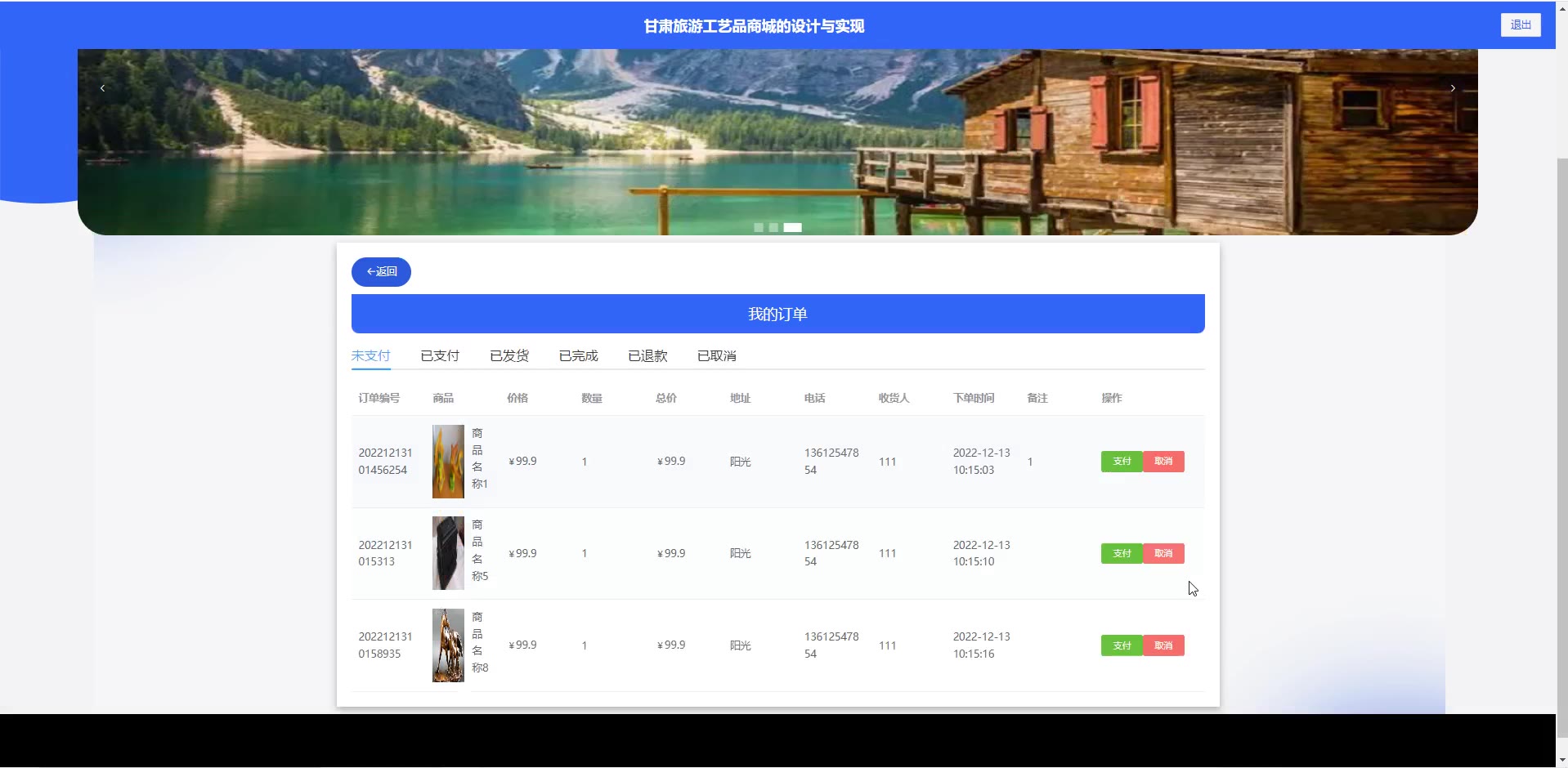Click the 我的订单 title bar
This screenshot has width=1568, height=768.
click(x=778, y=314)
